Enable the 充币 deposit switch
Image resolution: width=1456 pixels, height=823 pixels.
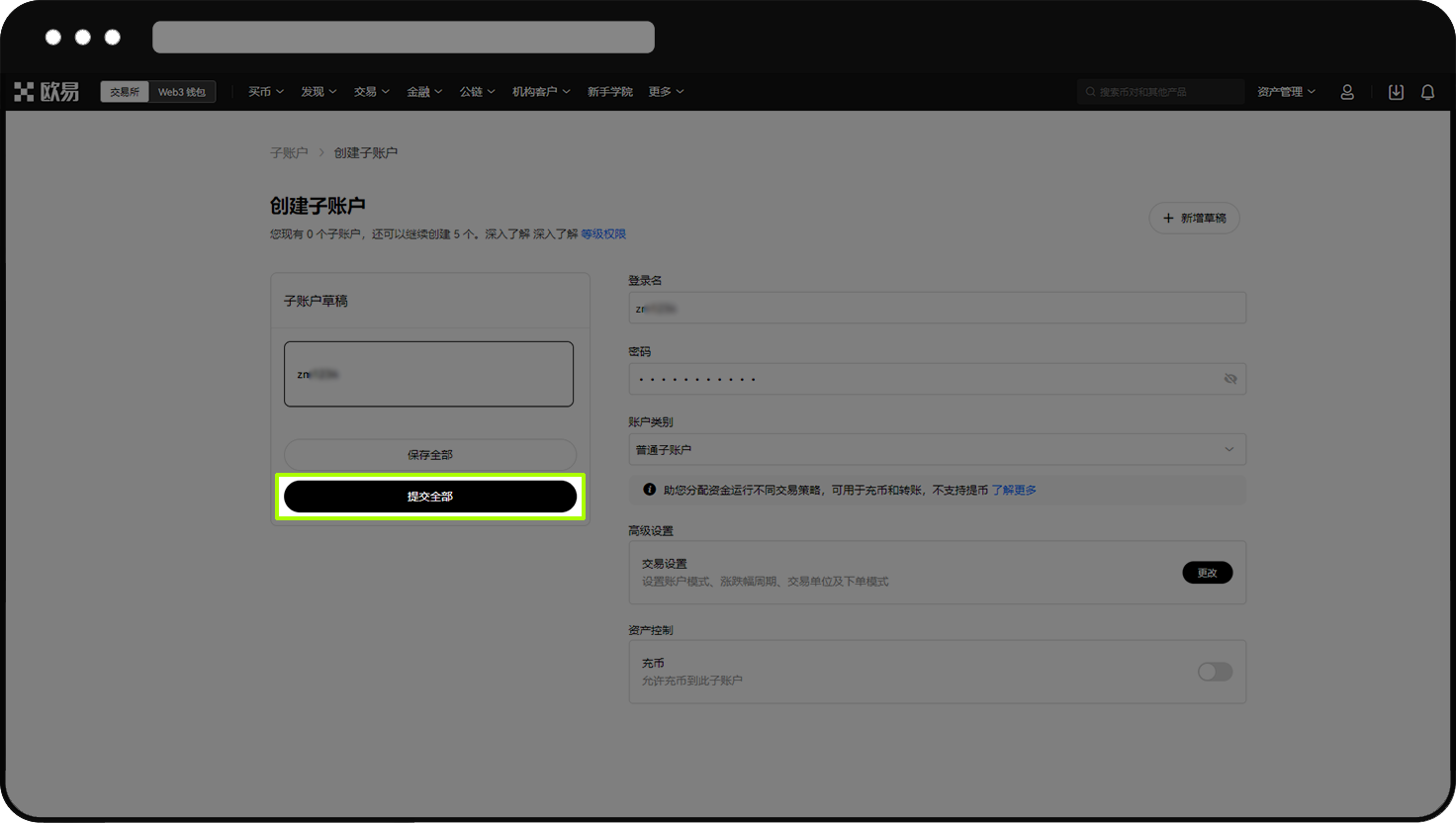click(x=1215, y=672)
